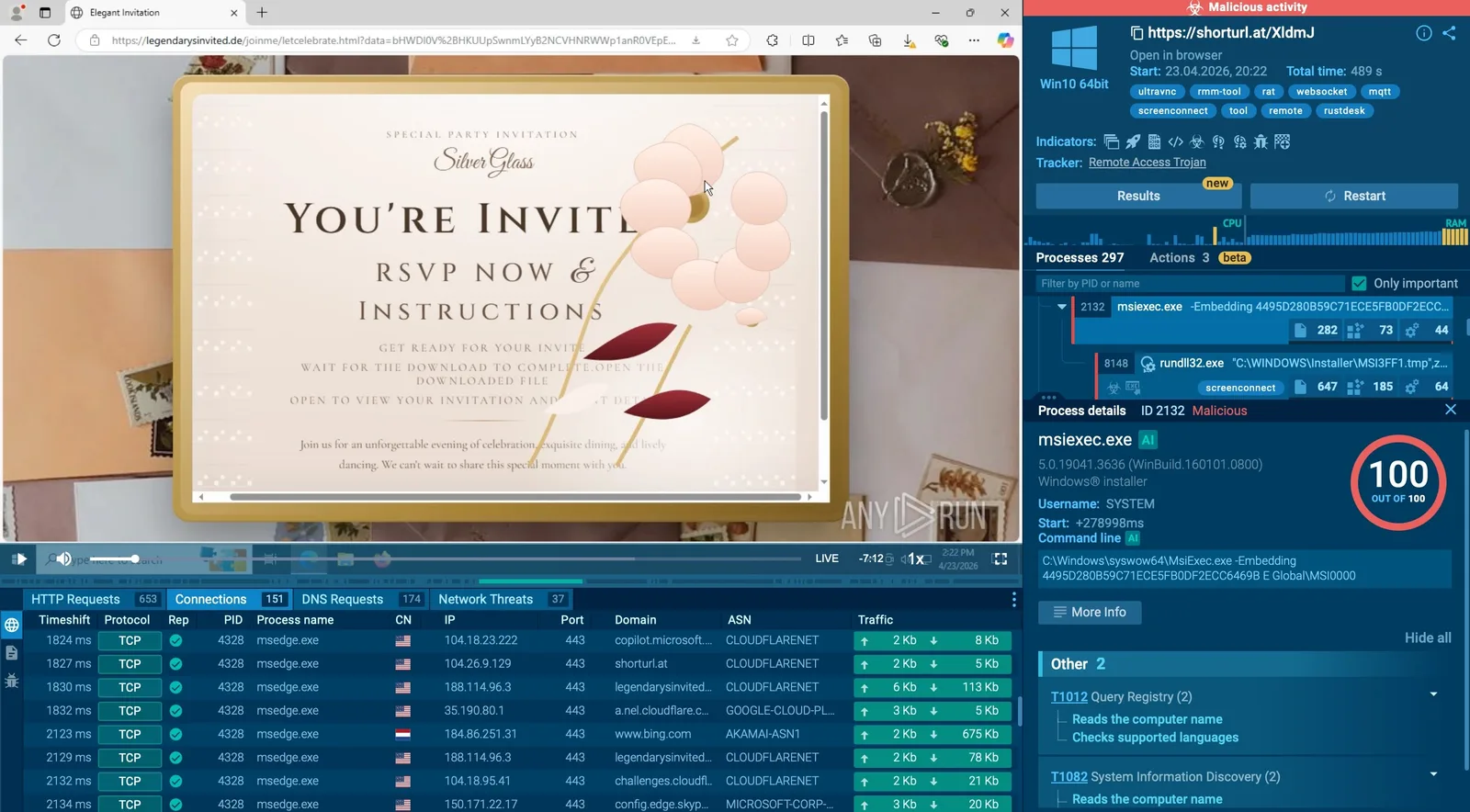
Task: Click the More Info button
Action: point(1090,613)
